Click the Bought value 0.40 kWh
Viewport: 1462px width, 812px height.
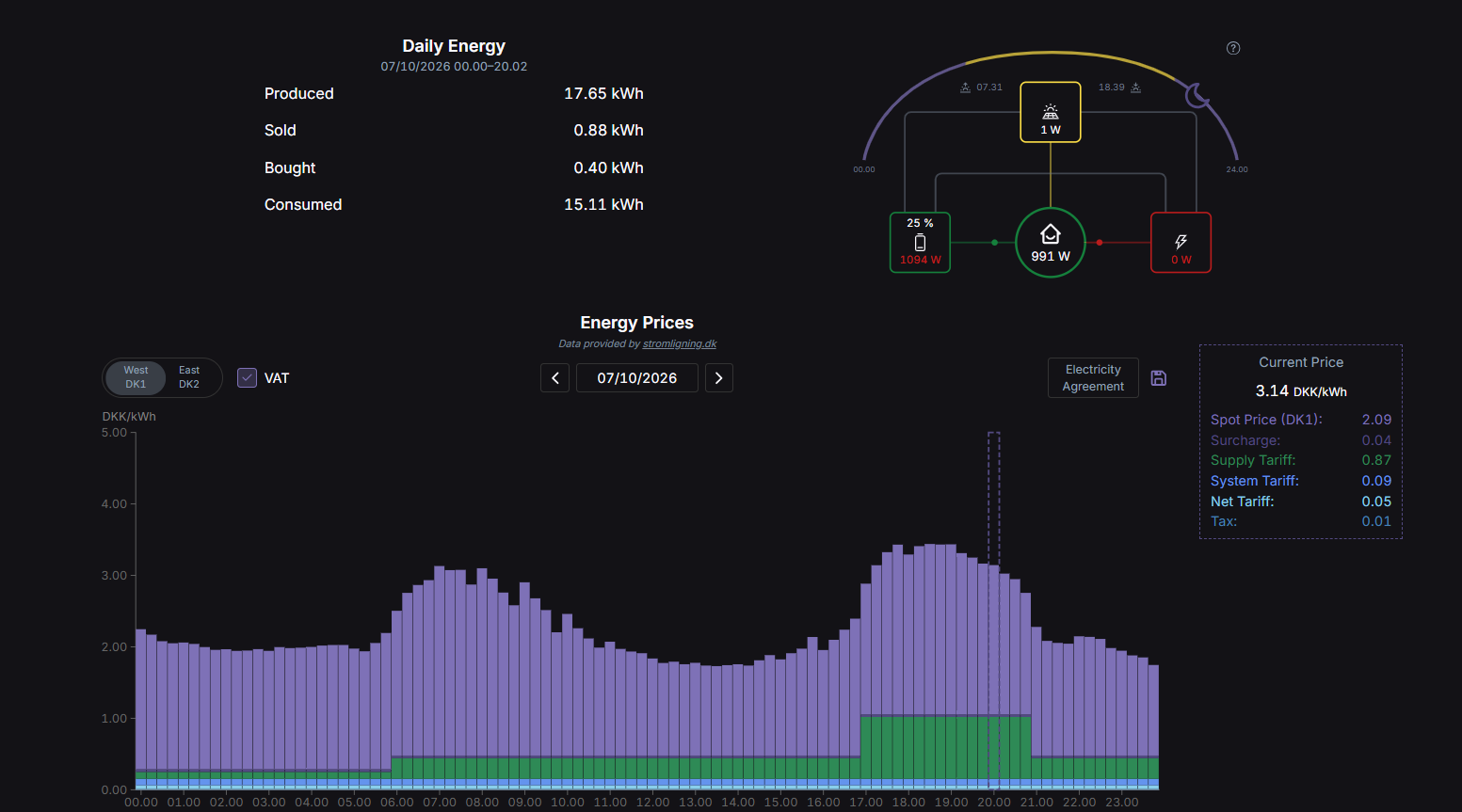608,168
